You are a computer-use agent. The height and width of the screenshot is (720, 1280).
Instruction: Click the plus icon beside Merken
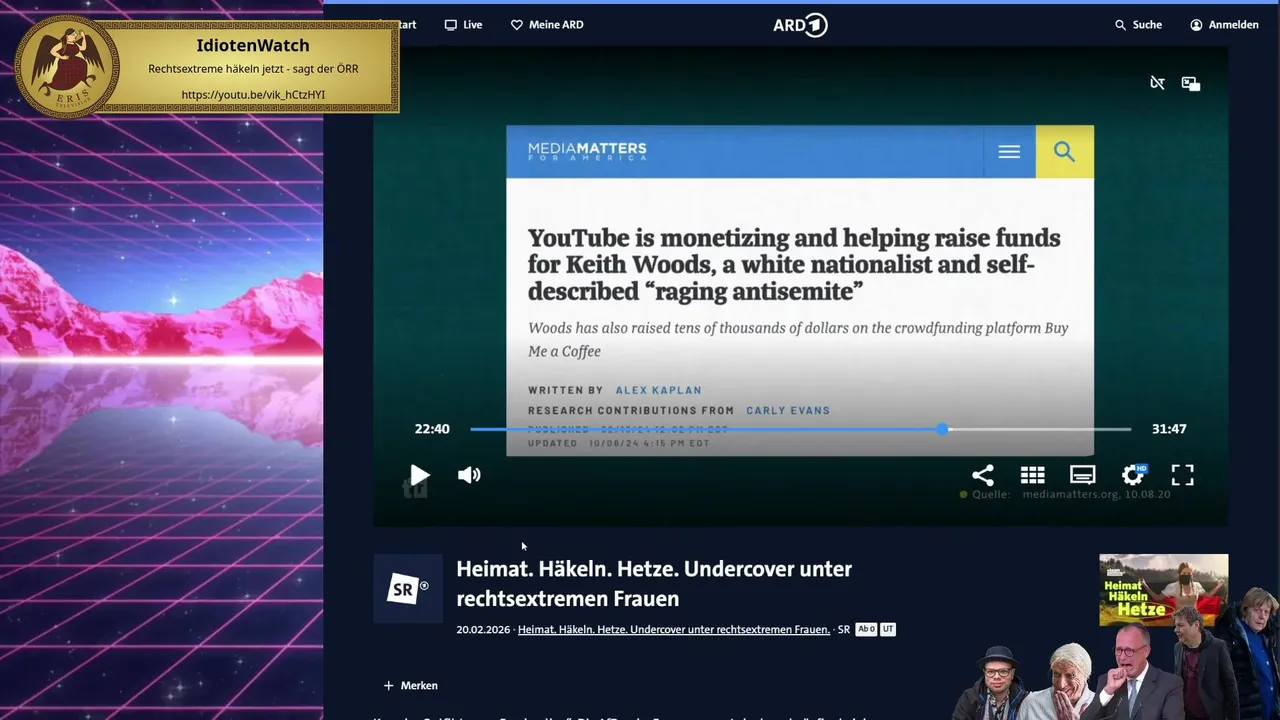(389, 685)
